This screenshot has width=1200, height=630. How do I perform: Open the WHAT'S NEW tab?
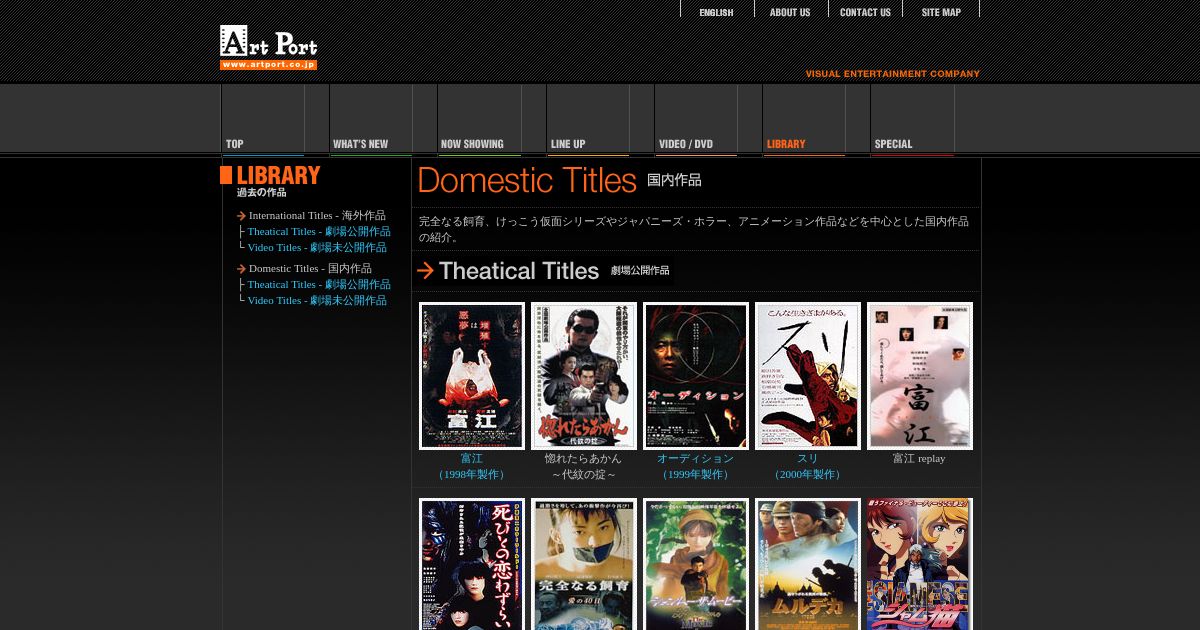point(371,120)
